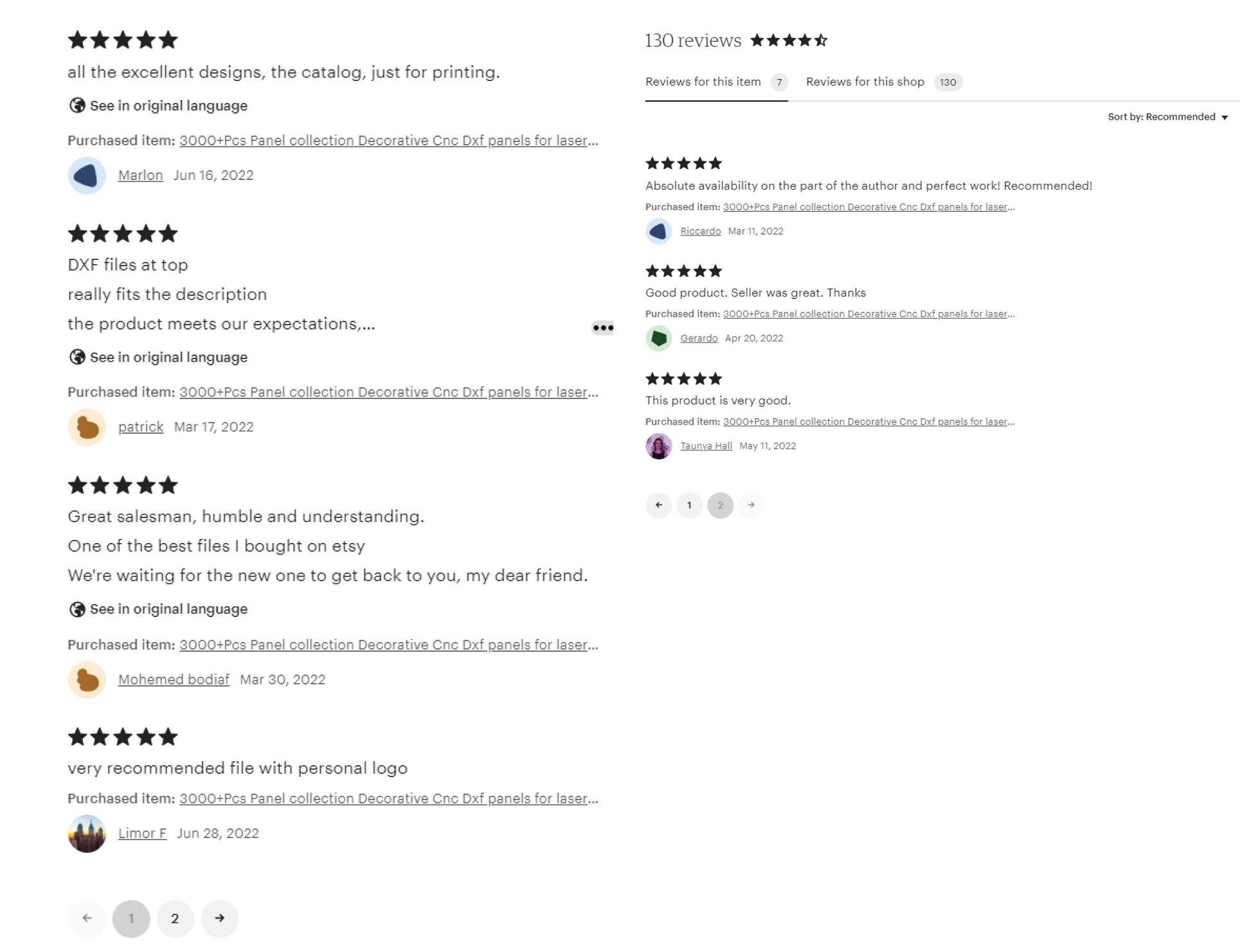This screenshot has height=952, width=1251.
Task: Click the Taunya Hall username link
Action: click(706, 446)
